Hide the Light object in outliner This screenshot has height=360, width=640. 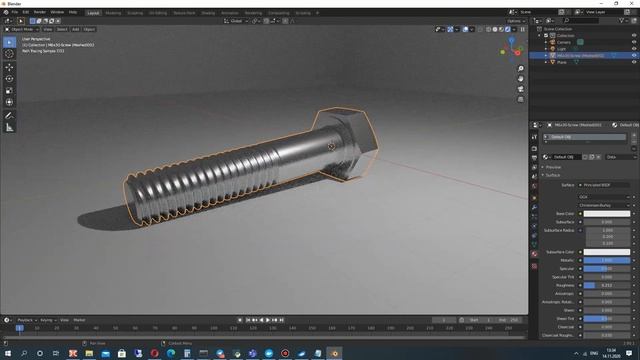click(x=634, y=49)
